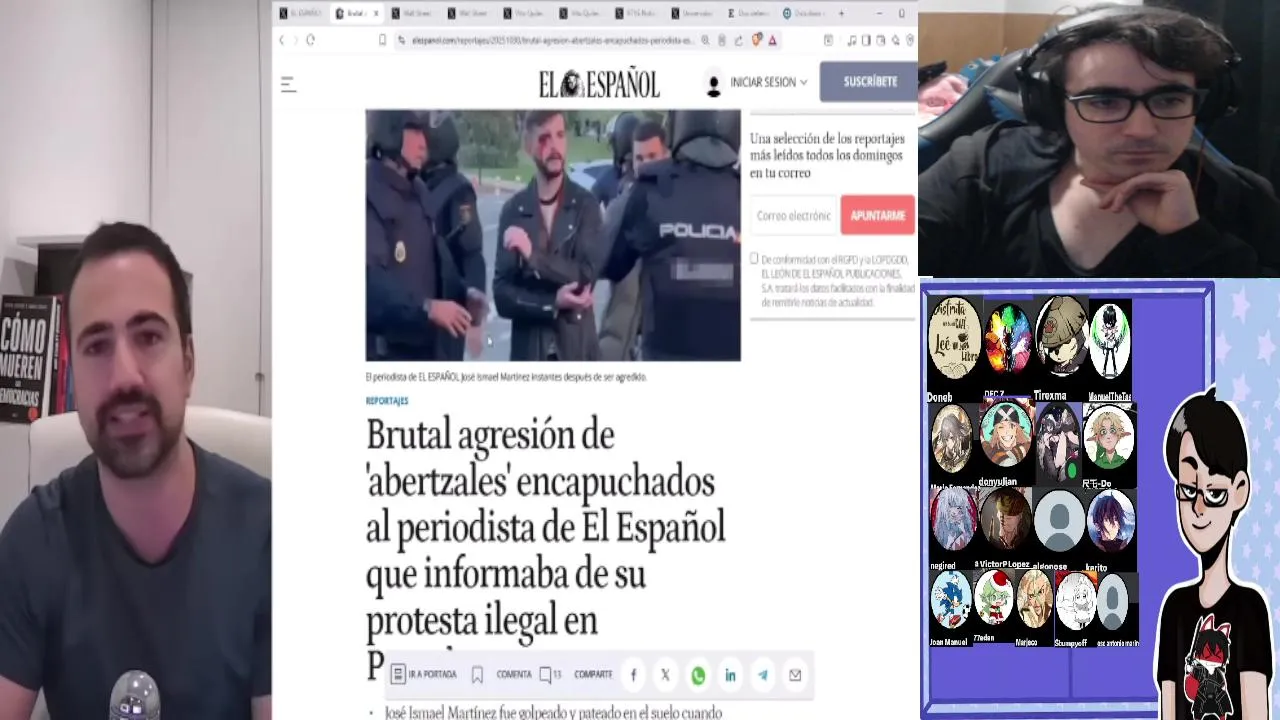Open the El Español hamburger menu
This screenshot has width=1280, height=720.
click(x=288, y=85)
